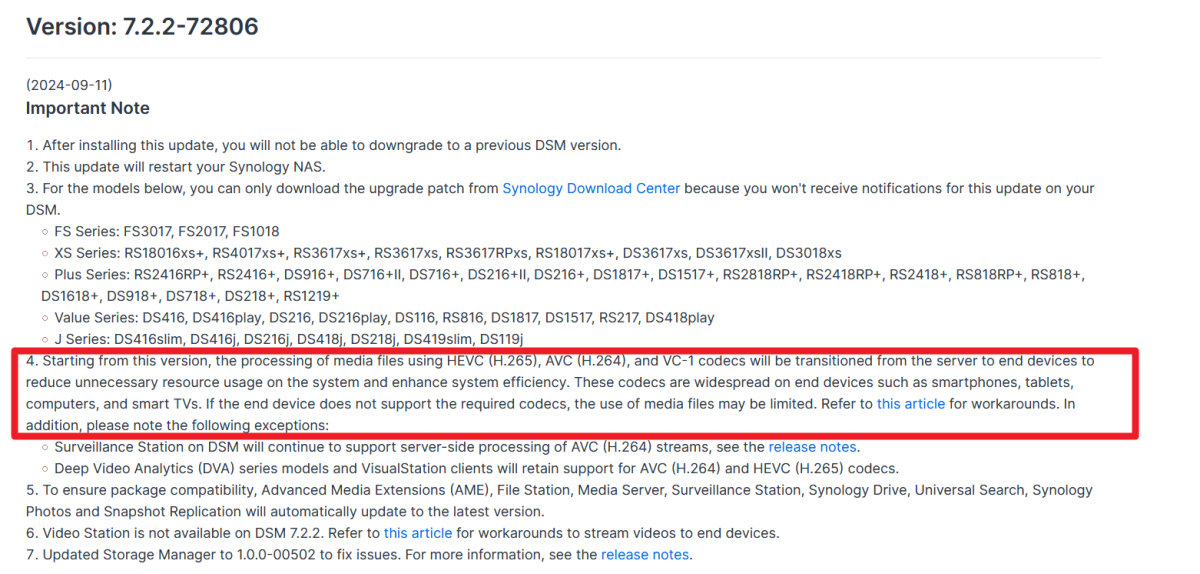Image resolution: width=1200 pixels, height=574 pixels.
Task: Click the 'Important Note' heading
Action: [x=88, y=108]
